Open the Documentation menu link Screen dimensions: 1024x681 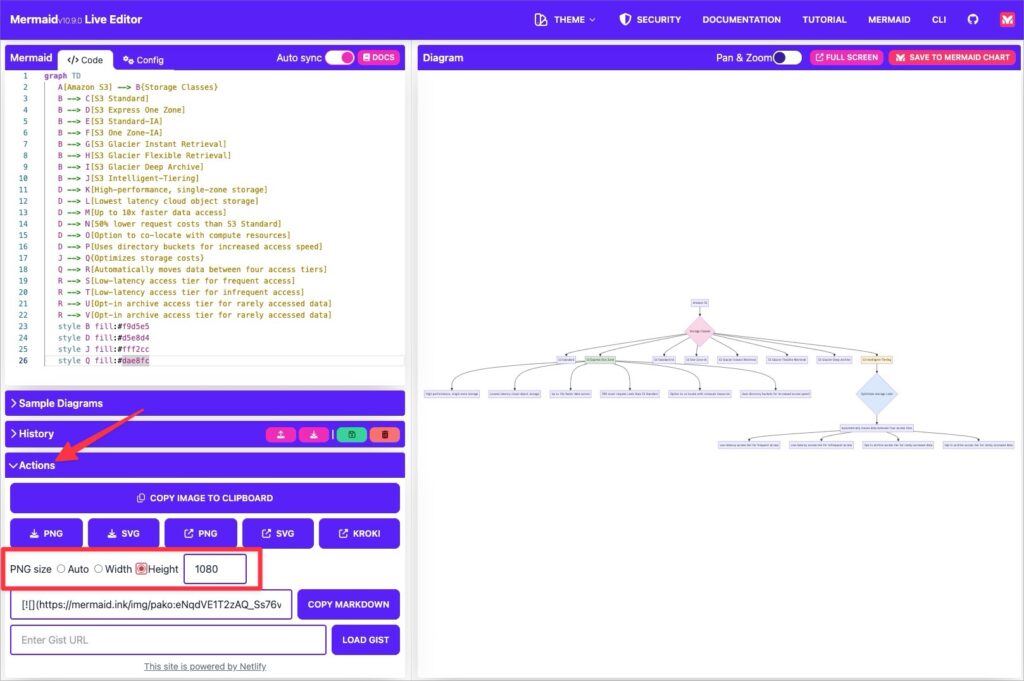(x=741, y=20)
